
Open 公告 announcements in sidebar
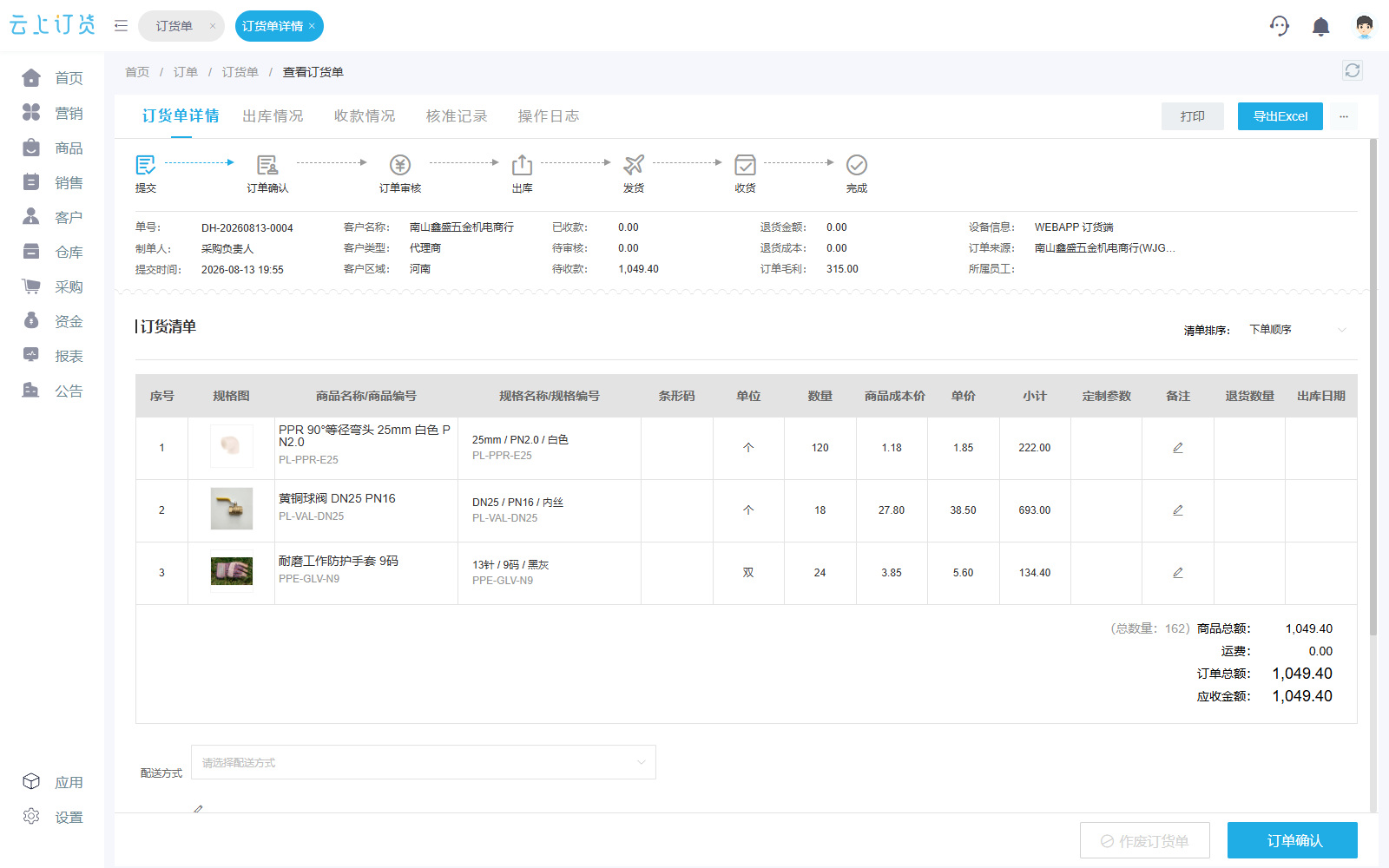tap(53, 391)
